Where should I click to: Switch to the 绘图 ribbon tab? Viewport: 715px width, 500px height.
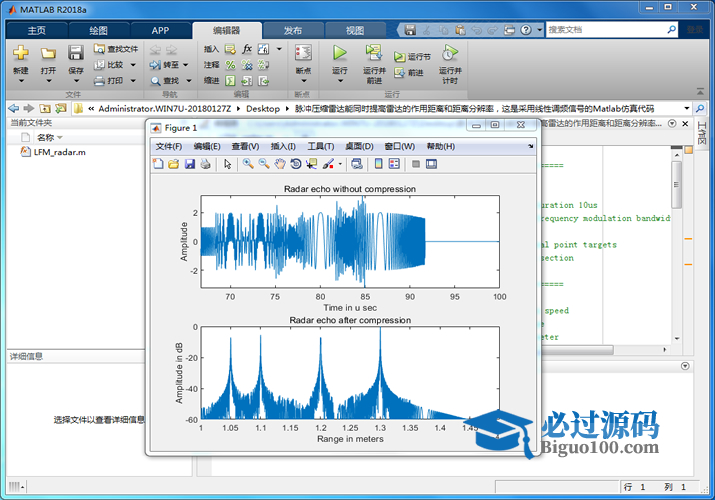(98, 30)
